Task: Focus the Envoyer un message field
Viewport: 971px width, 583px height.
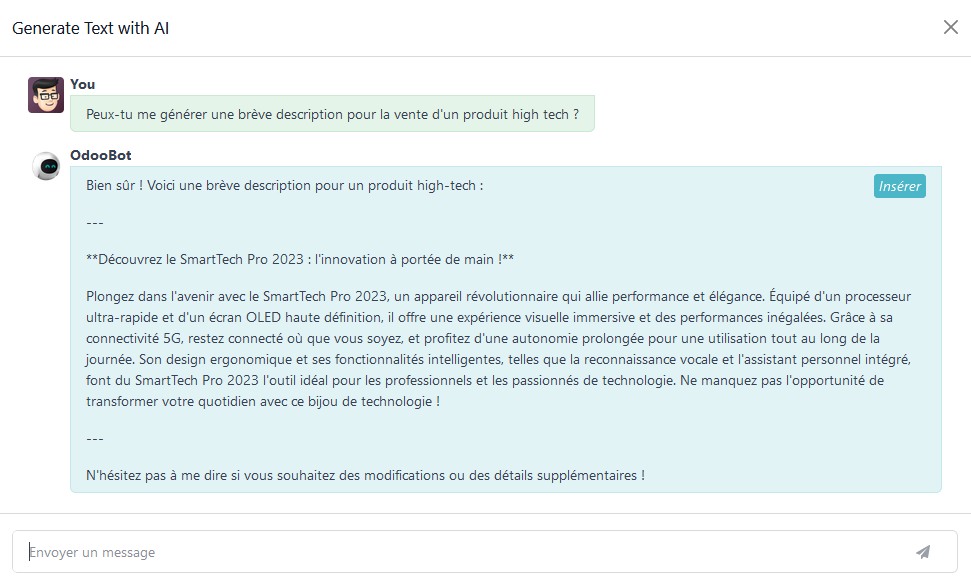Action: pos(460,552)
